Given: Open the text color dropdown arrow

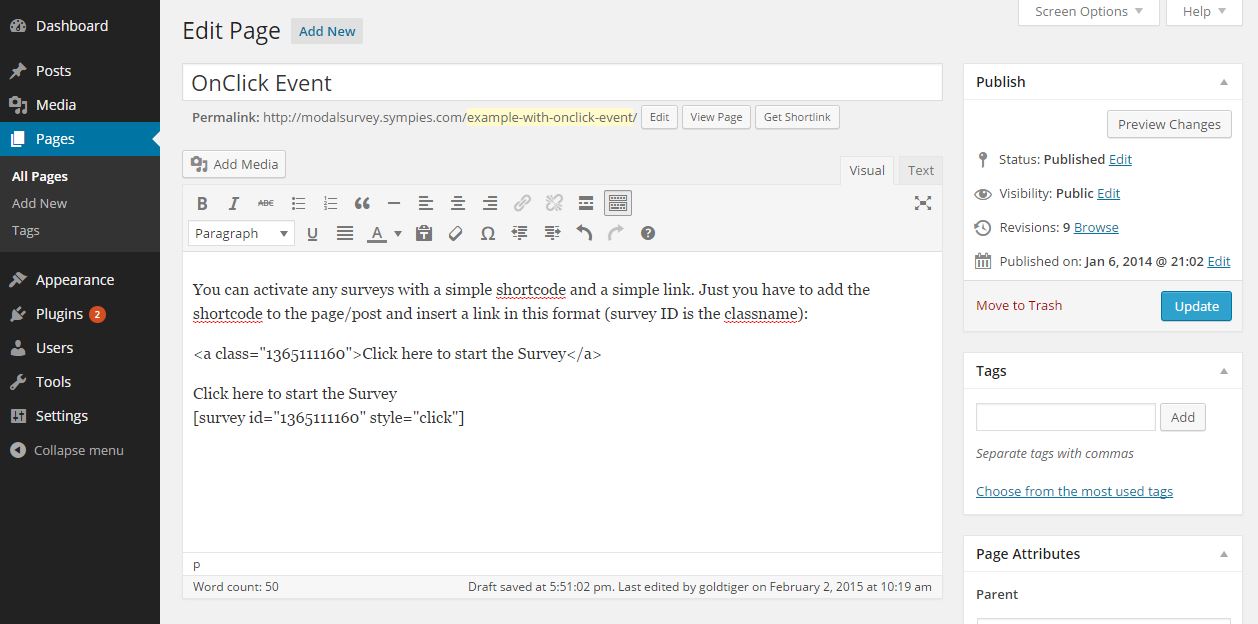Looking at the screenshot, I should pos(398,233).
